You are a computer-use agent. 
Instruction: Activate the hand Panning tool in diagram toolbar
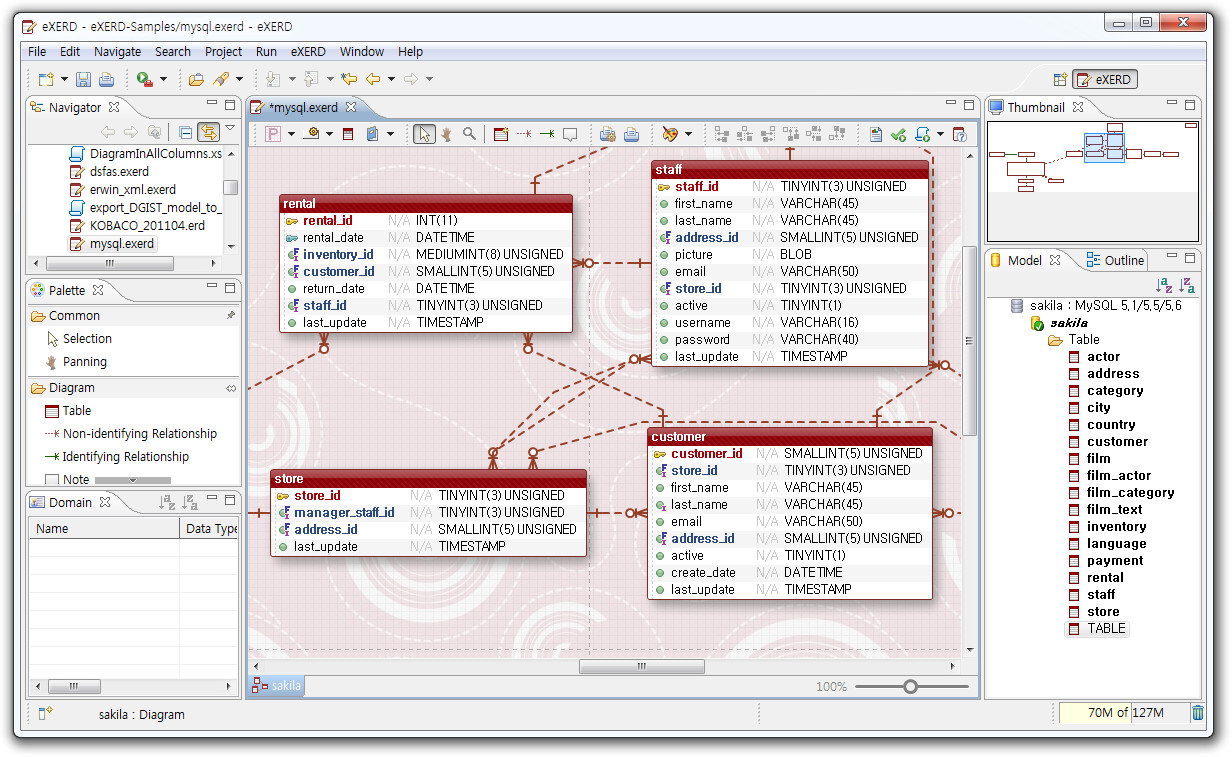tap(446, 134)
